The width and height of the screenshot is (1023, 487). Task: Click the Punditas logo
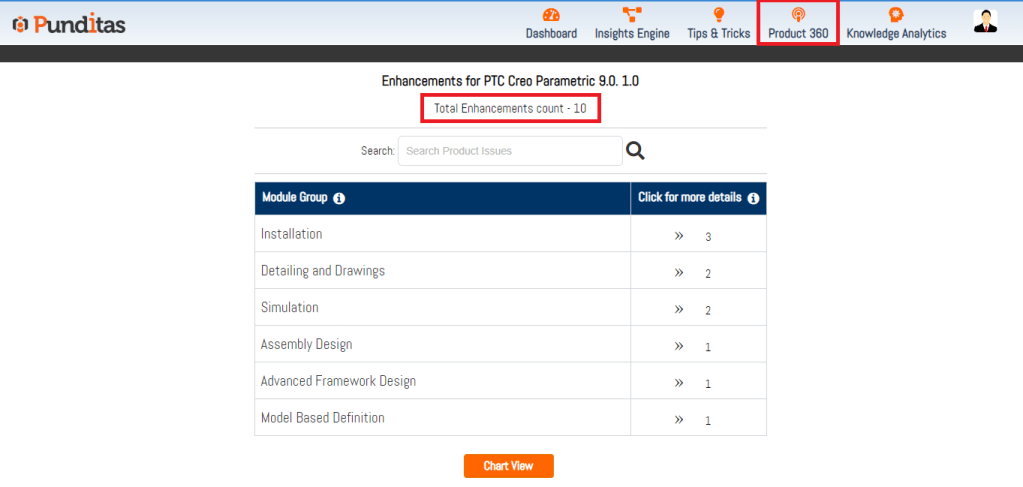69,24
